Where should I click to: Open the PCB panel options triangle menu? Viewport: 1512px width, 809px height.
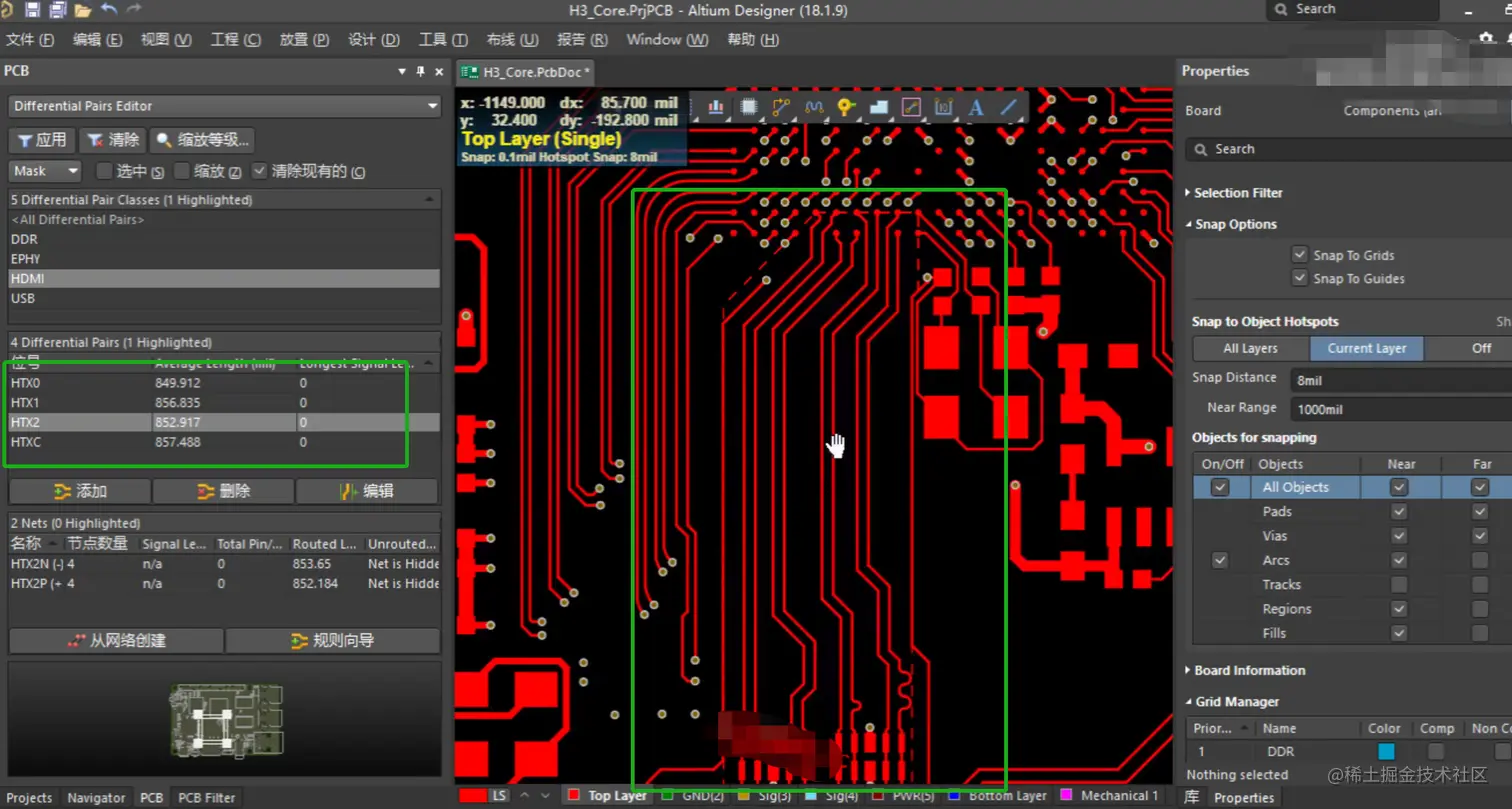coord(402,71)
